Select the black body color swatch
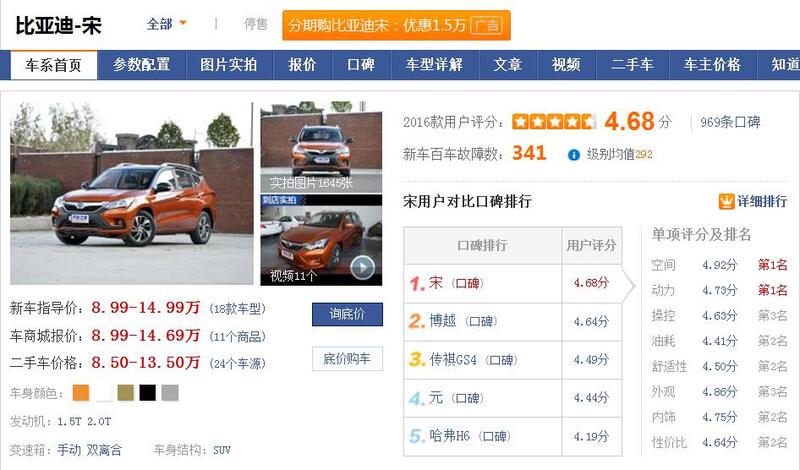 [147, 393]
